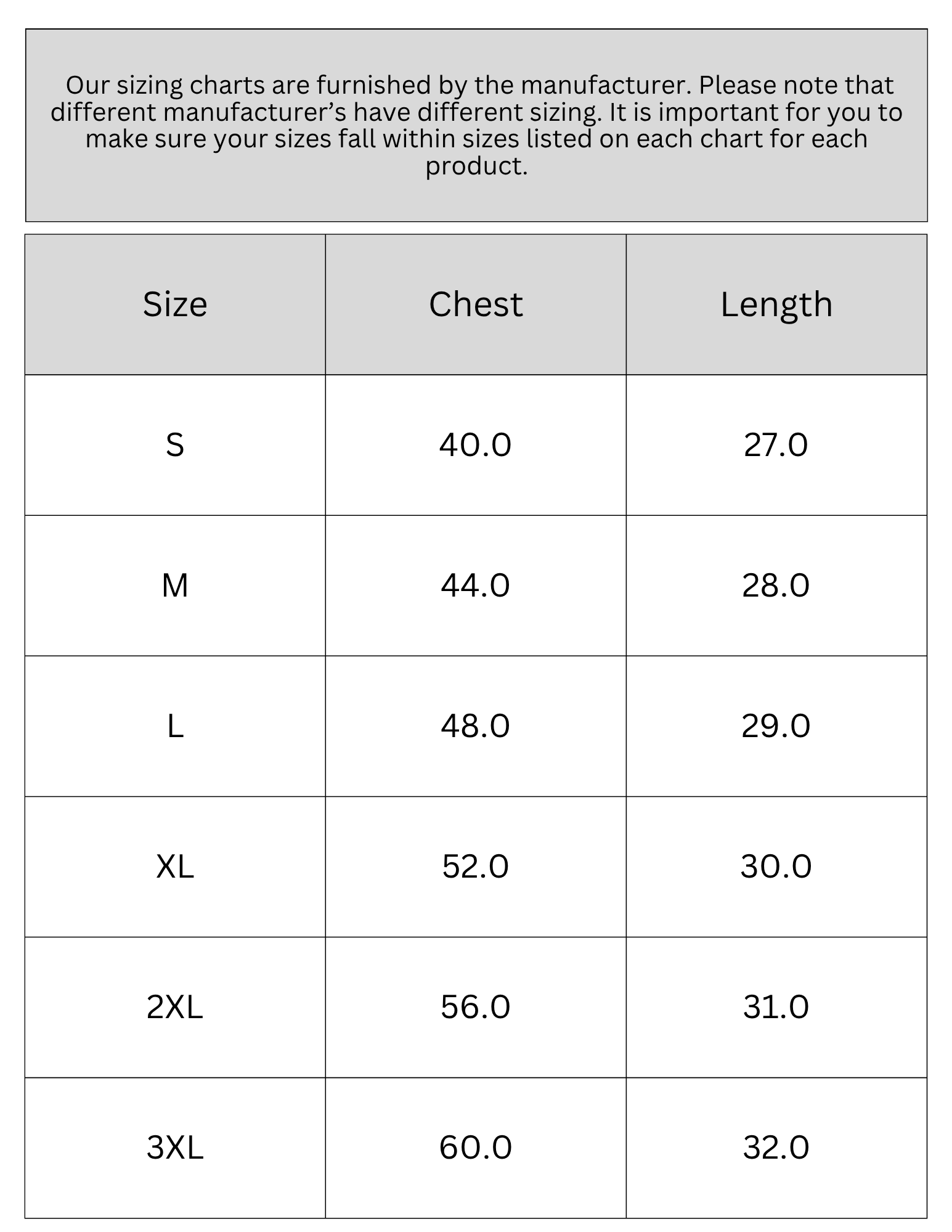The width and height of the screenshot is (952, 1232).
Task: Click the Length column header
Action: click(x=776, y=304)
